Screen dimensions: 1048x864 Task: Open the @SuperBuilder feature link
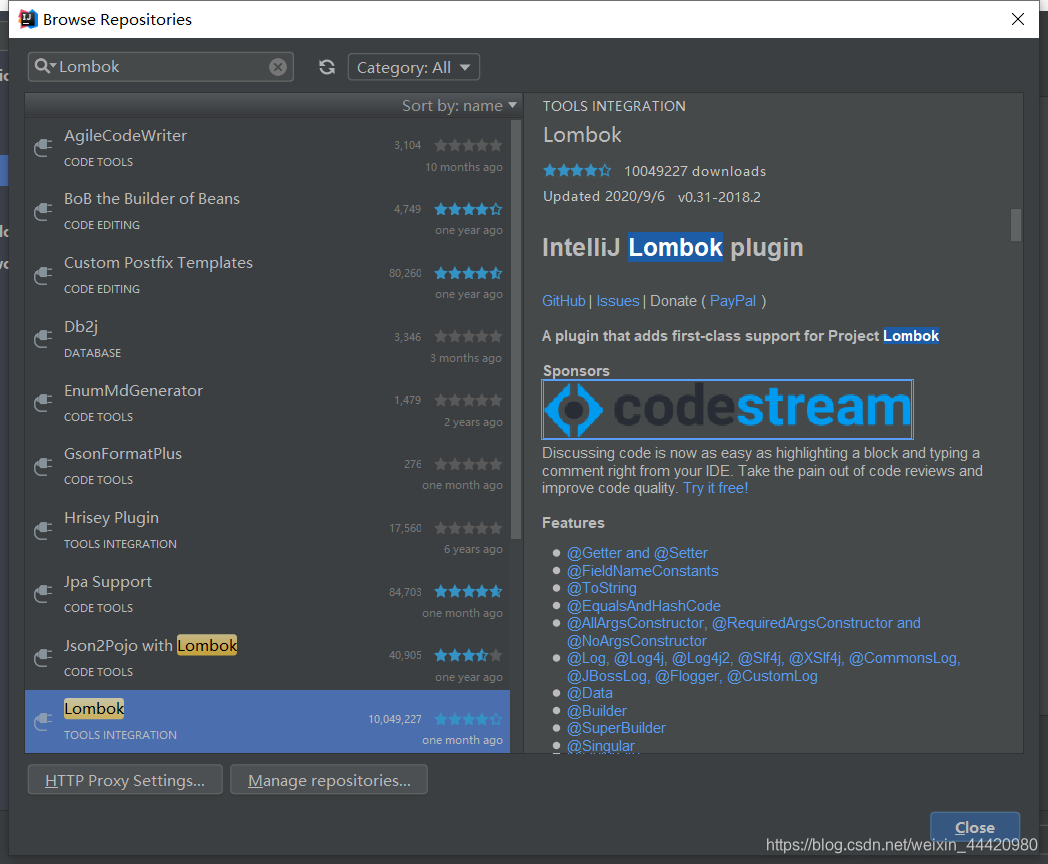(x=616, y=728)
